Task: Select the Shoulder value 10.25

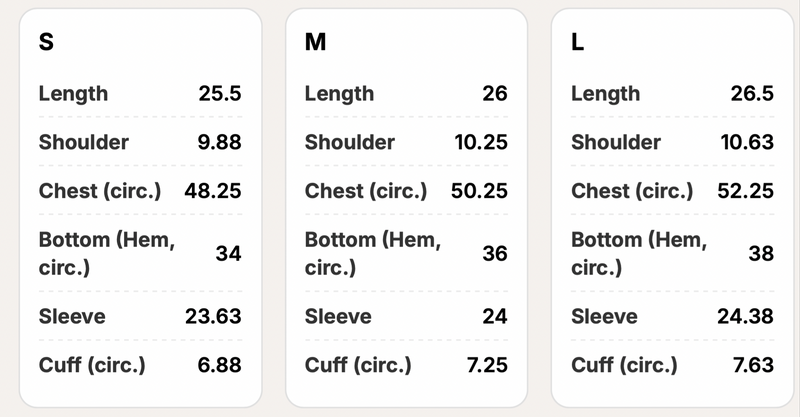Action: 480,142
